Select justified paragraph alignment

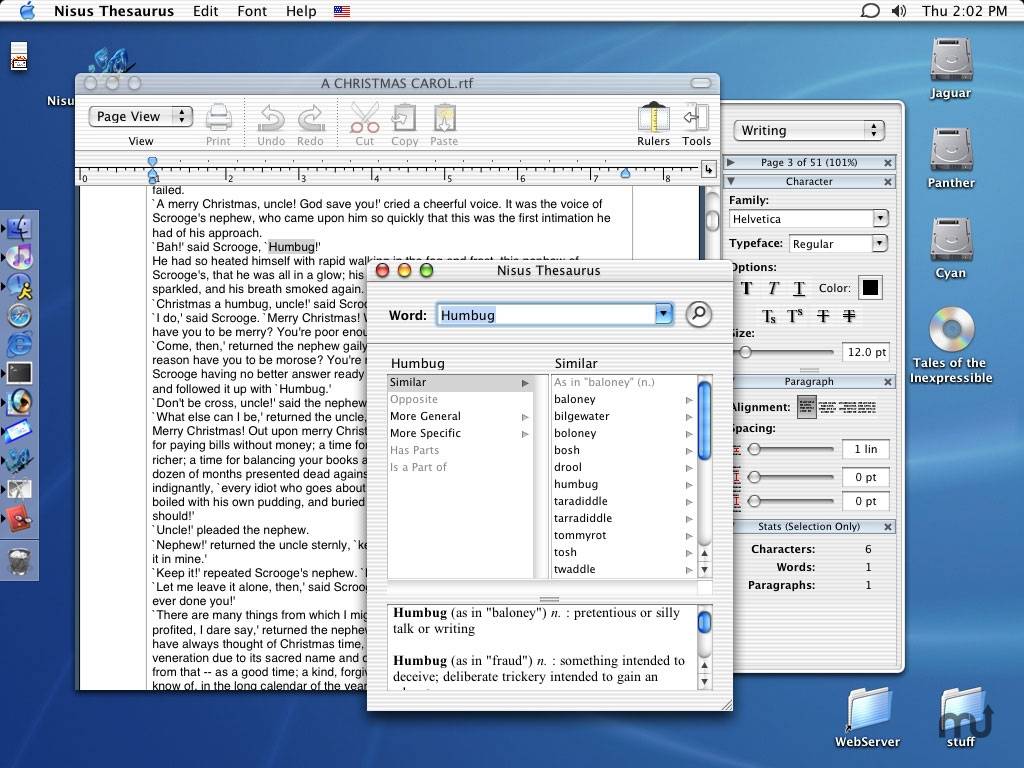(x=866, y=408)
